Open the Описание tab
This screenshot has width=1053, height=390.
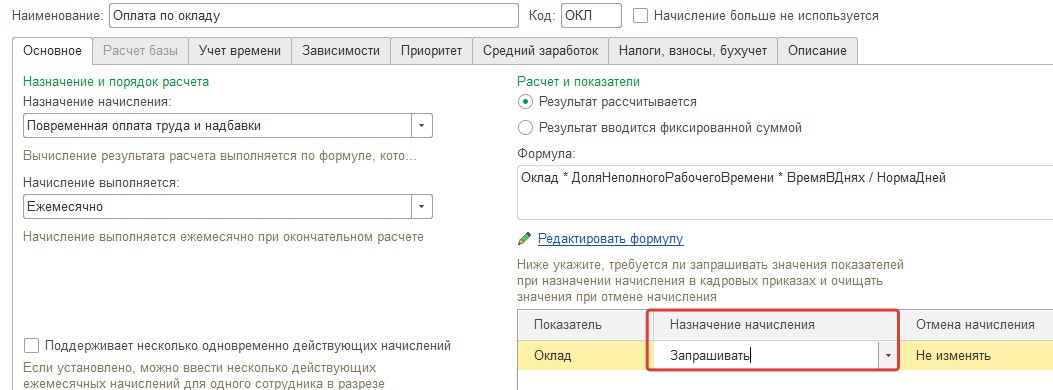click(x=817, y=51)
